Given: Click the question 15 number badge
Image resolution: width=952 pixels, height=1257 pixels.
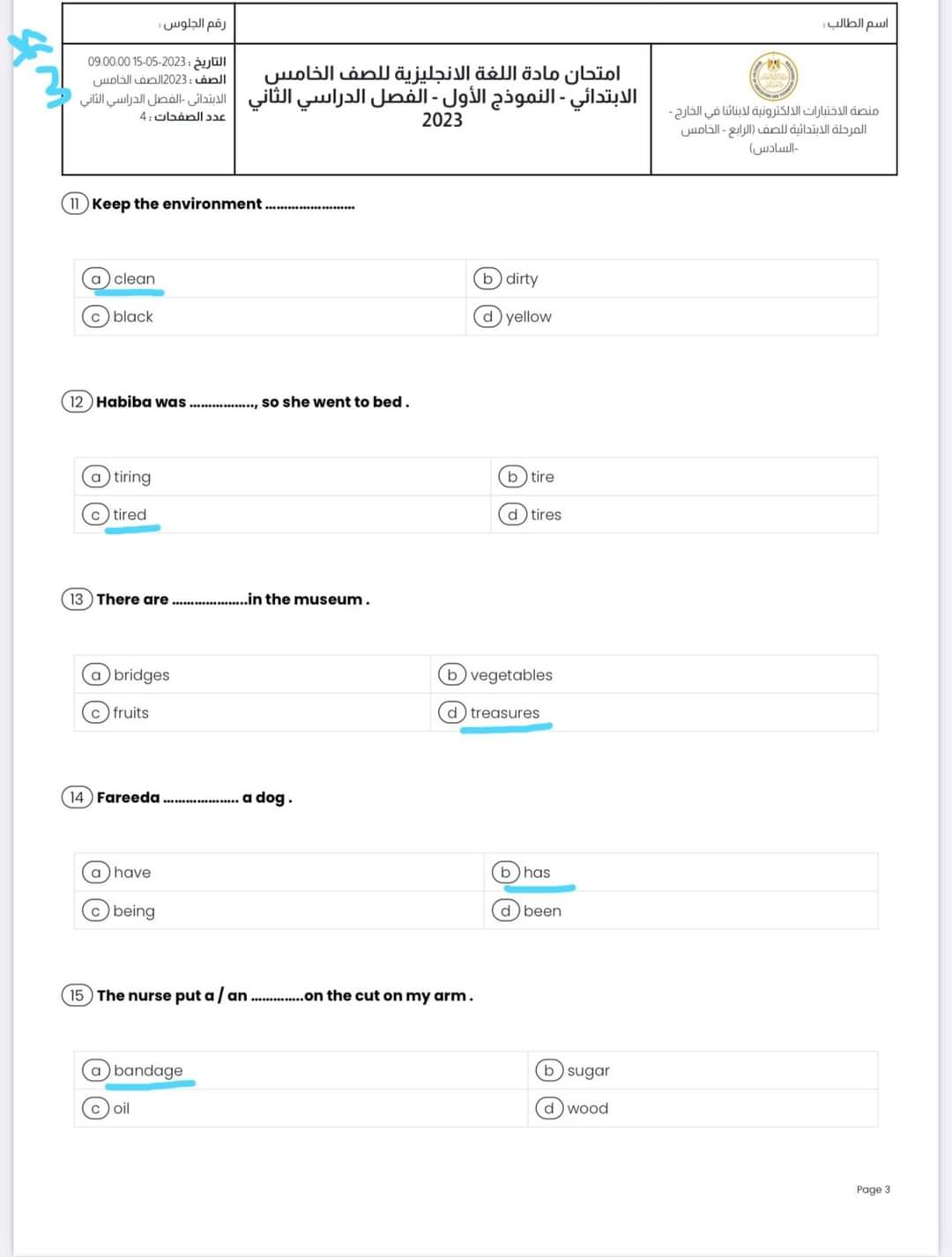Looking at the screenshot, I should tap(76, 995).
